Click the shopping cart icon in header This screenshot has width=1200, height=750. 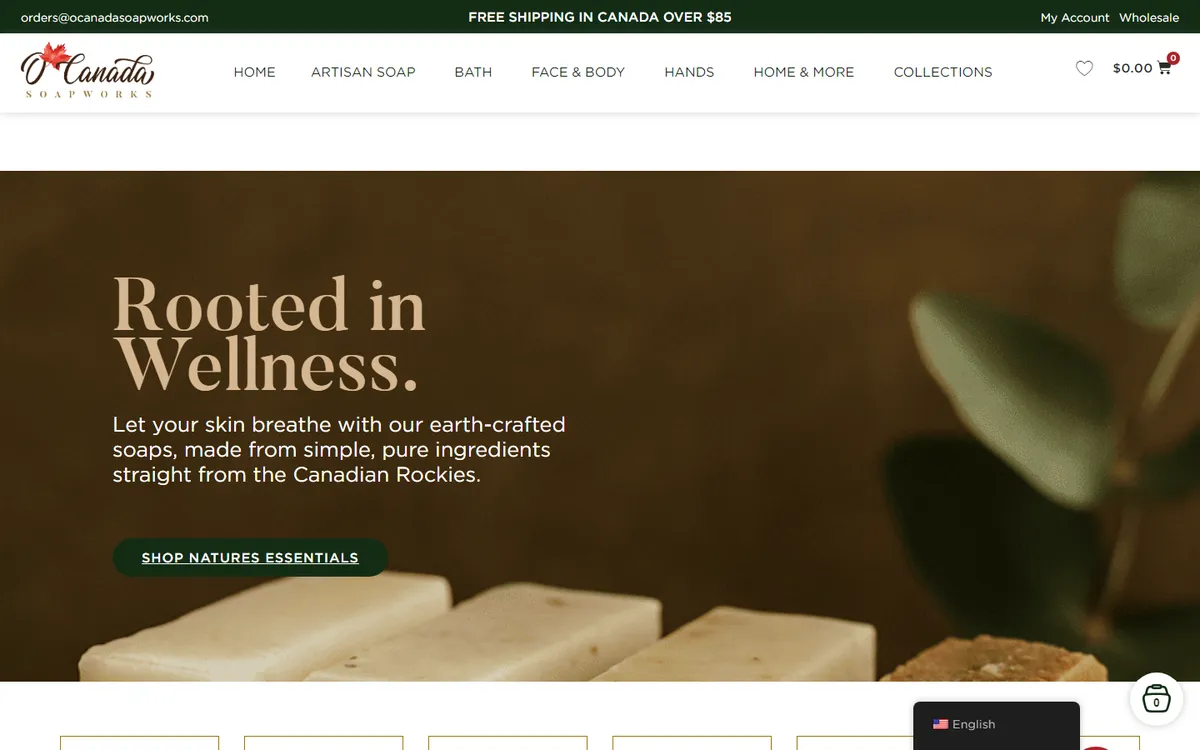pyautogui.click(x=1164, y=69)
